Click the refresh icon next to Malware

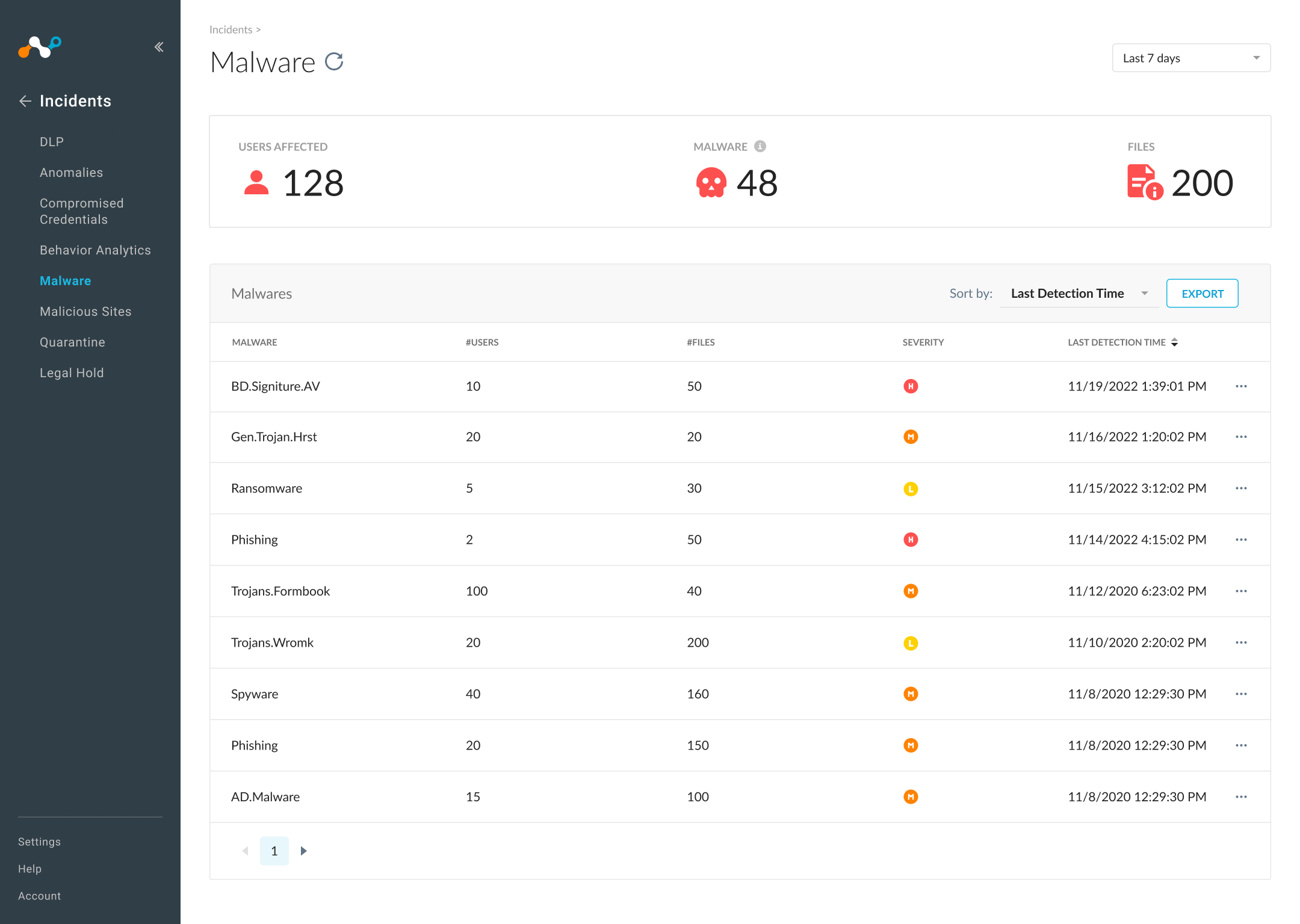click(x=334, y=61)
